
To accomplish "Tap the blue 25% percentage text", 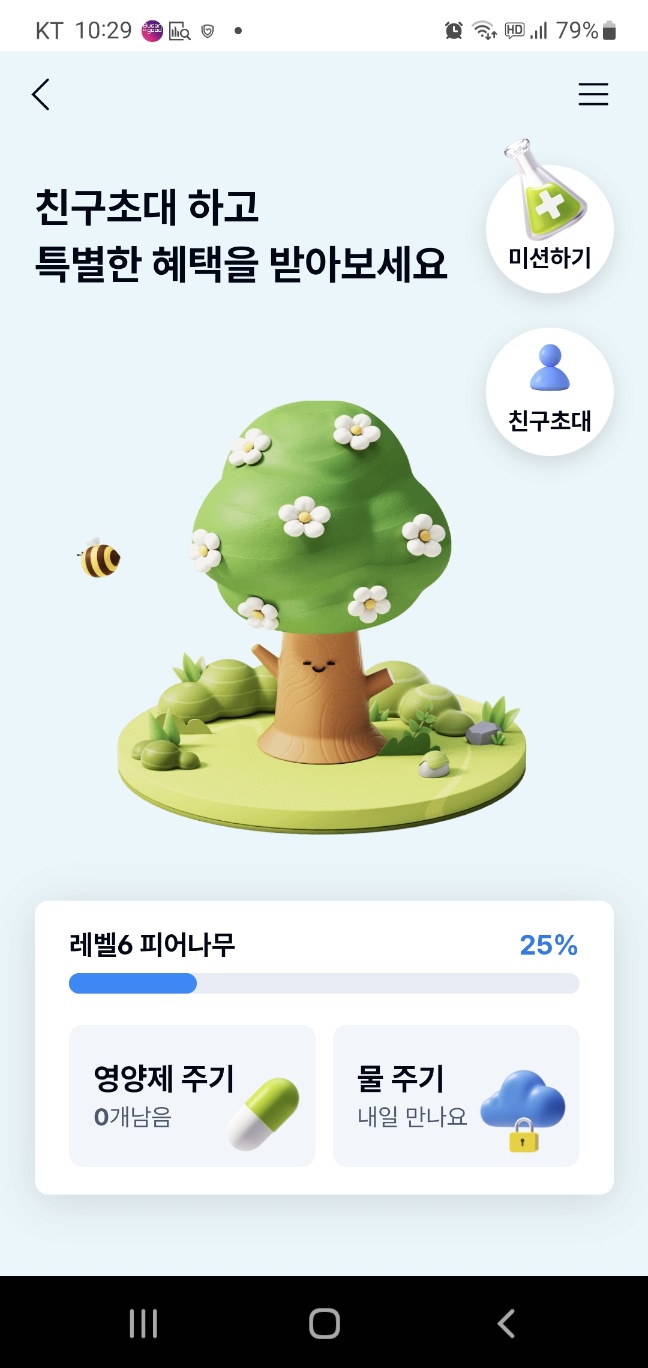I will point(547,945).
